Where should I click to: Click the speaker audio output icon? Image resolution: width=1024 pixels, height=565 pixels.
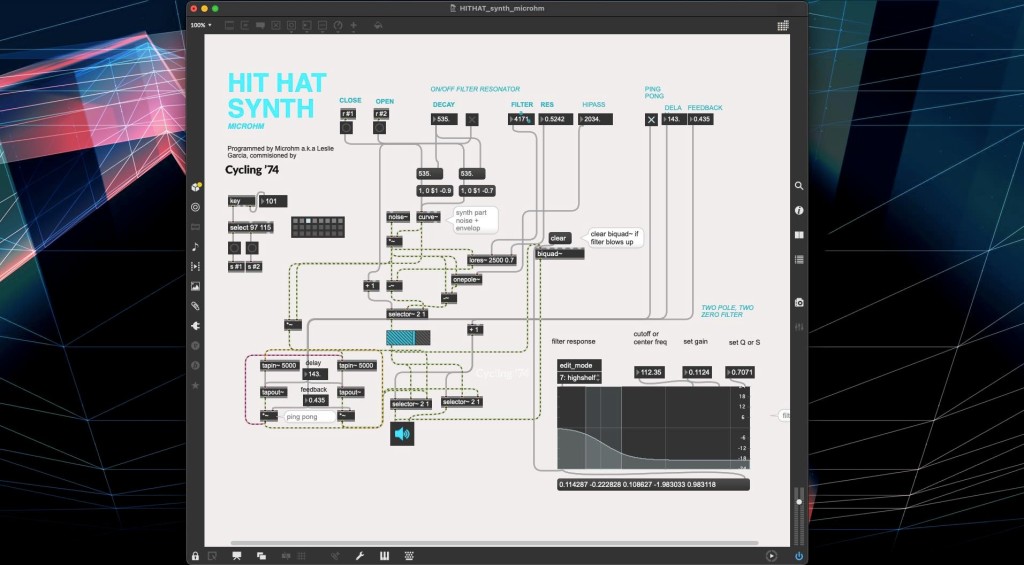point(402,433)
